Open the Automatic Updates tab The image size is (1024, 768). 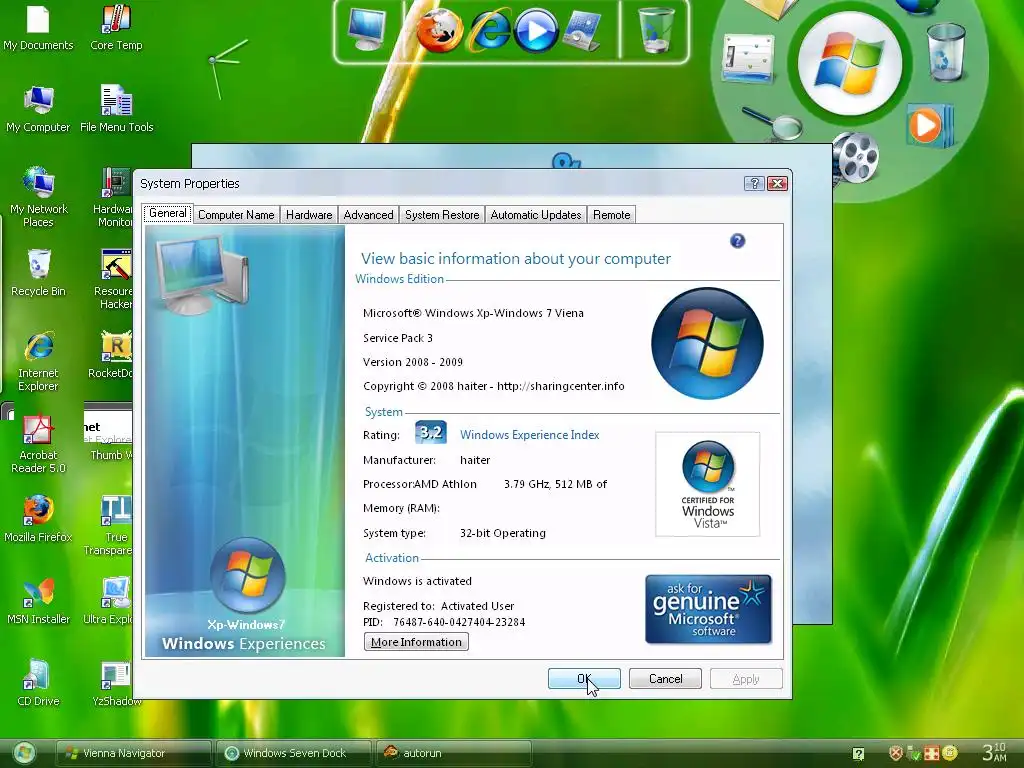coord(536,215)
